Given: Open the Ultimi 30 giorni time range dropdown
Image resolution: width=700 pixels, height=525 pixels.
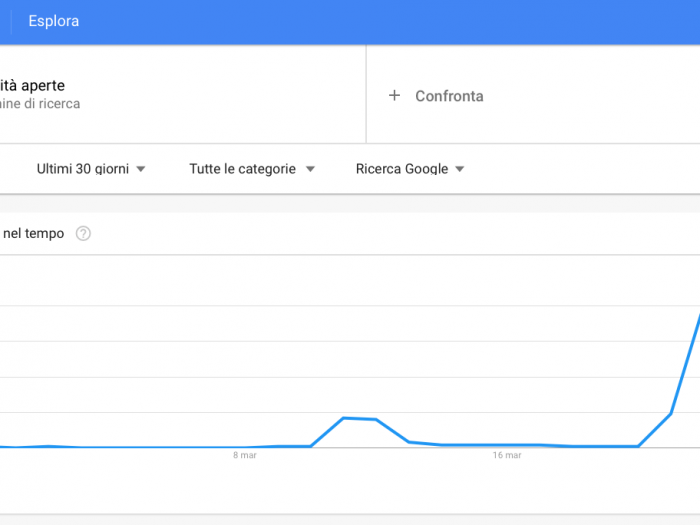Looking at the screenshot, I should [91, 169].
